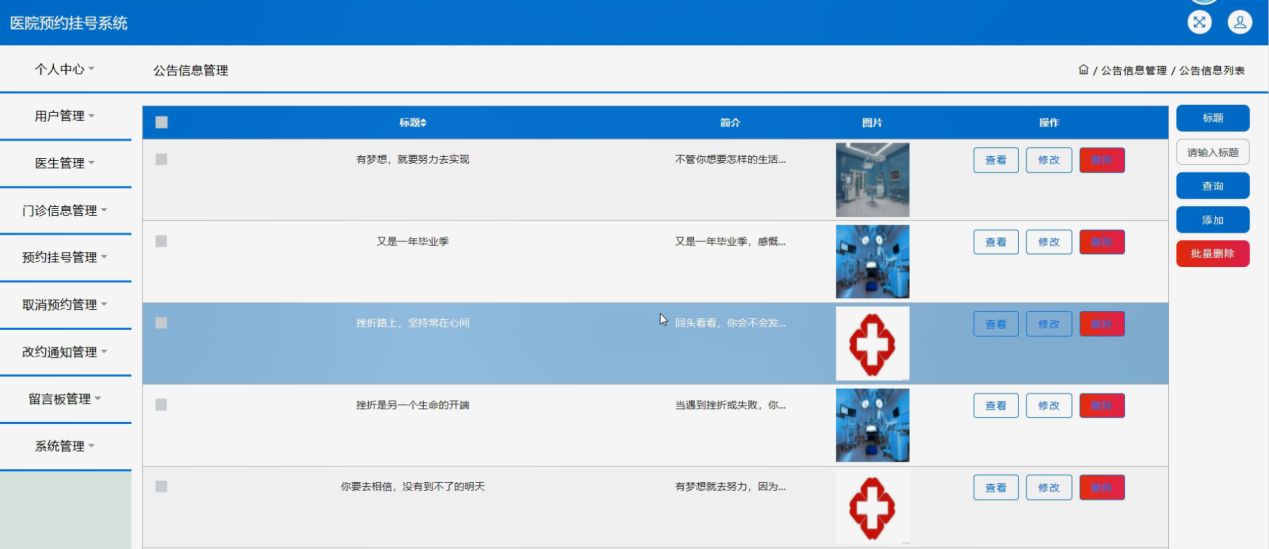Open operating room image in first row
Viewport: 1269px width, 549px height.
(873, 180)
